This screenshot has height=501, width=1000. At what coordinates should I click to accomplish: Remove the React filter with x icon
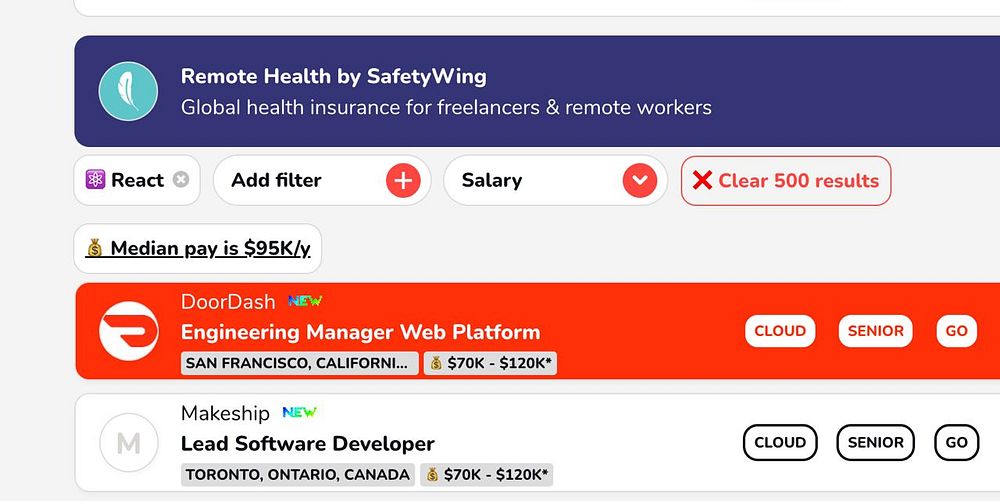point(180,180)
